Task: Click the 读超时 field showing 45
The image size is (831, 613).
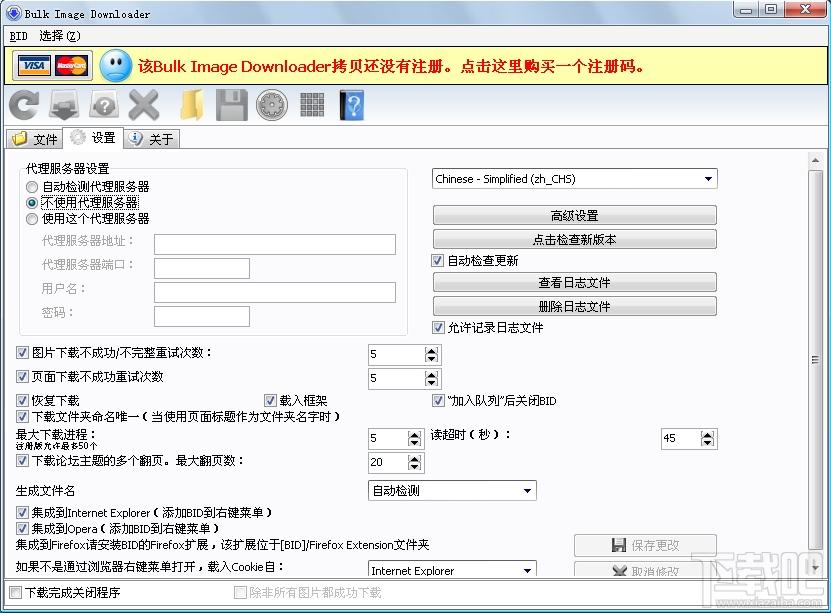Action: point(681,439)
